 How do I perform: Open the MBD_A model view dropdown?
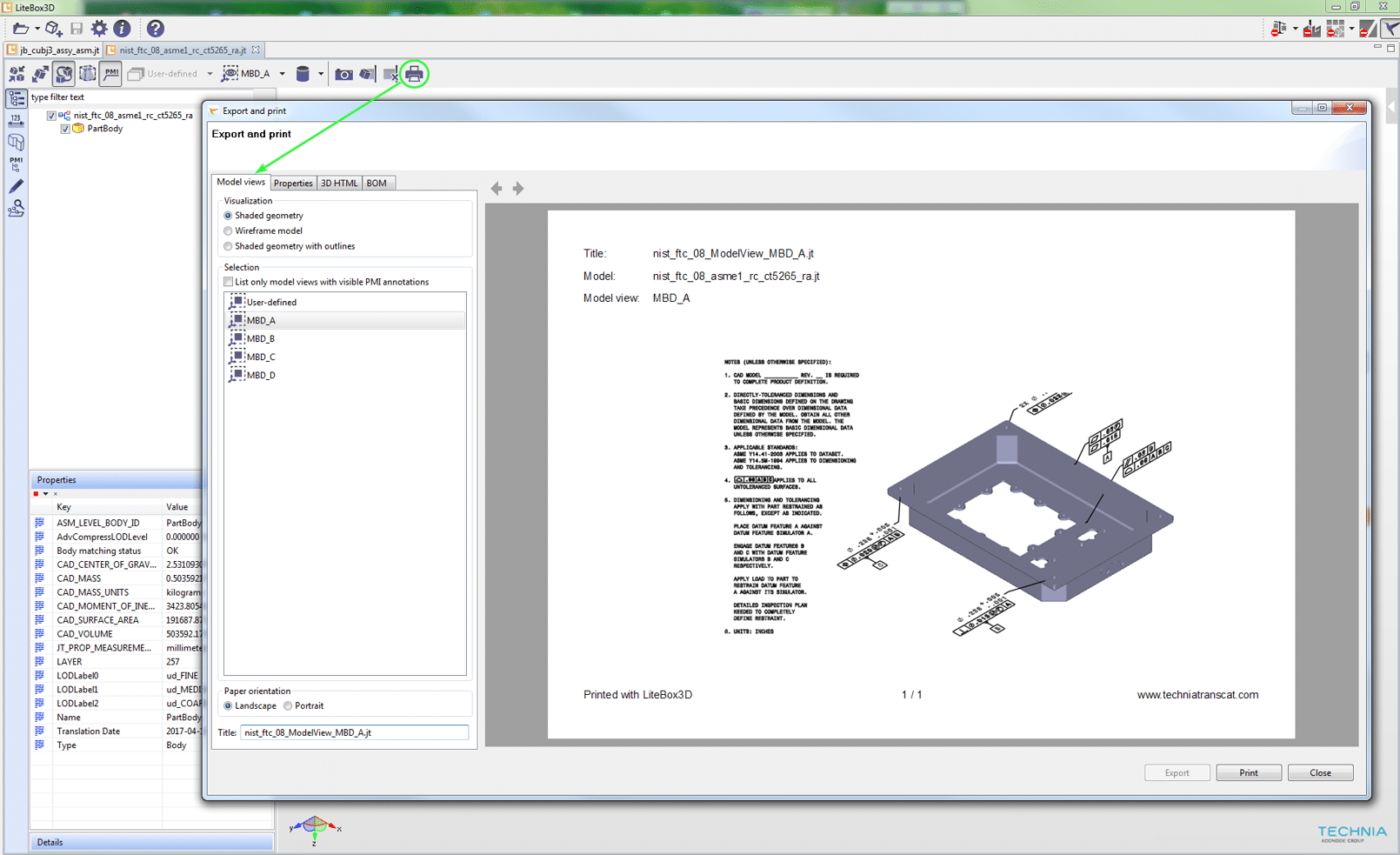(282, 74)
